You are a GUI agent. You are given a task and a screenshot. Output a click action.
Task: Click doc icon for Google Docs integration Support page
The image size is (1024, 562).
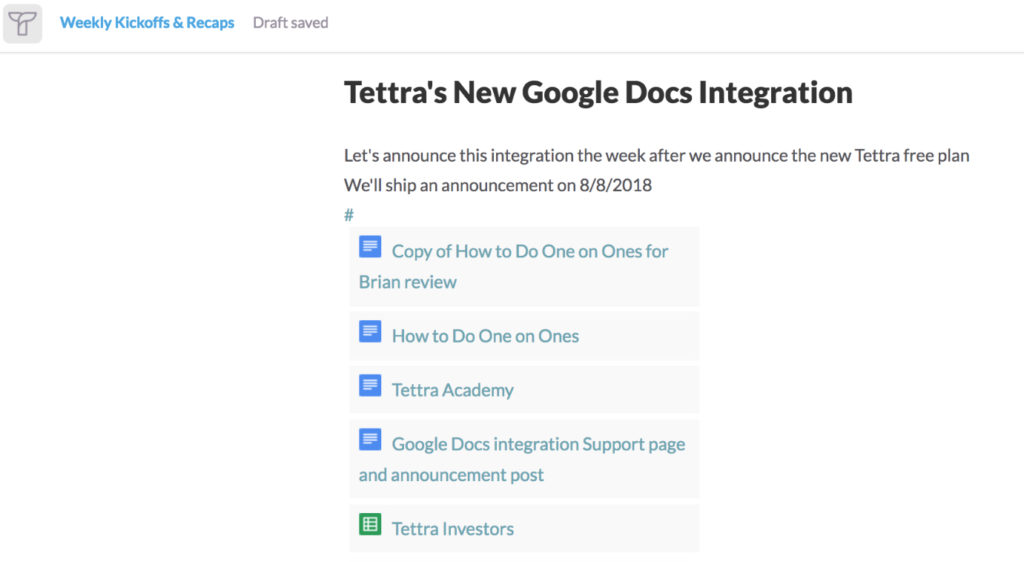[370, 440]
